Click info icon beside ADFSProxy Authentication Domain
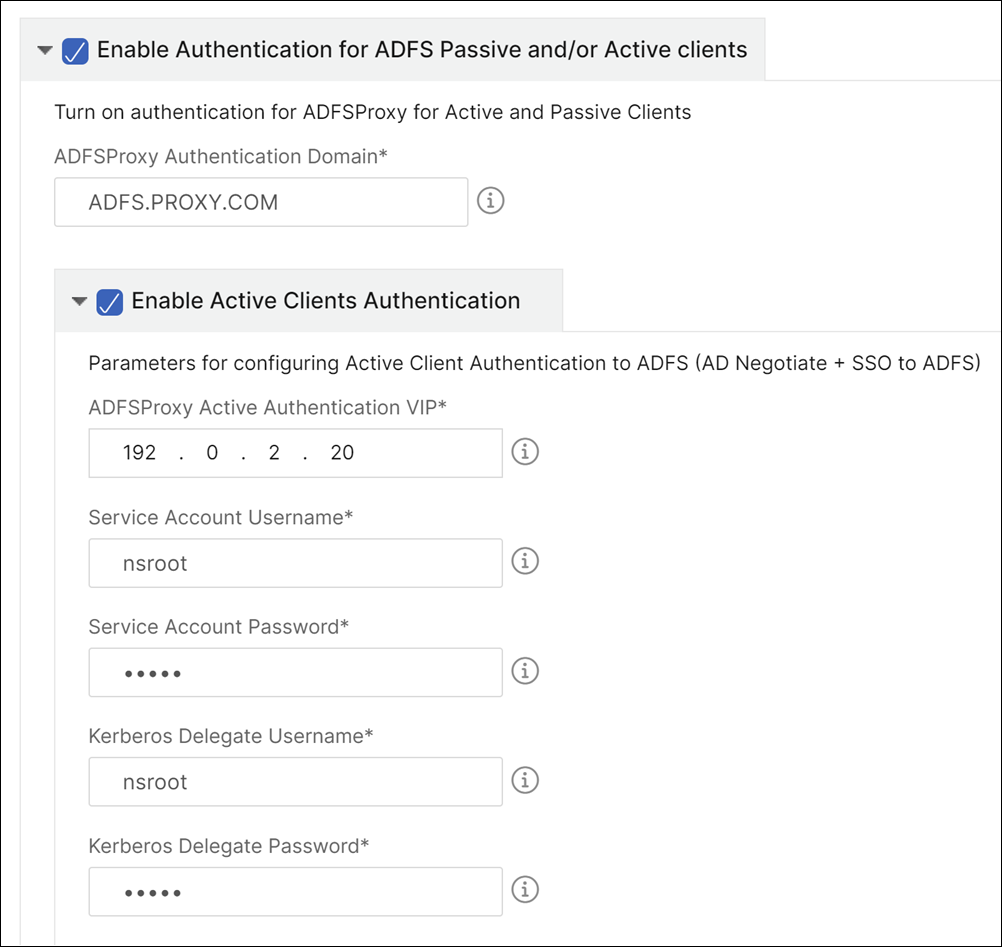The height and width of the screenshot is (947, 1002). 490,201
